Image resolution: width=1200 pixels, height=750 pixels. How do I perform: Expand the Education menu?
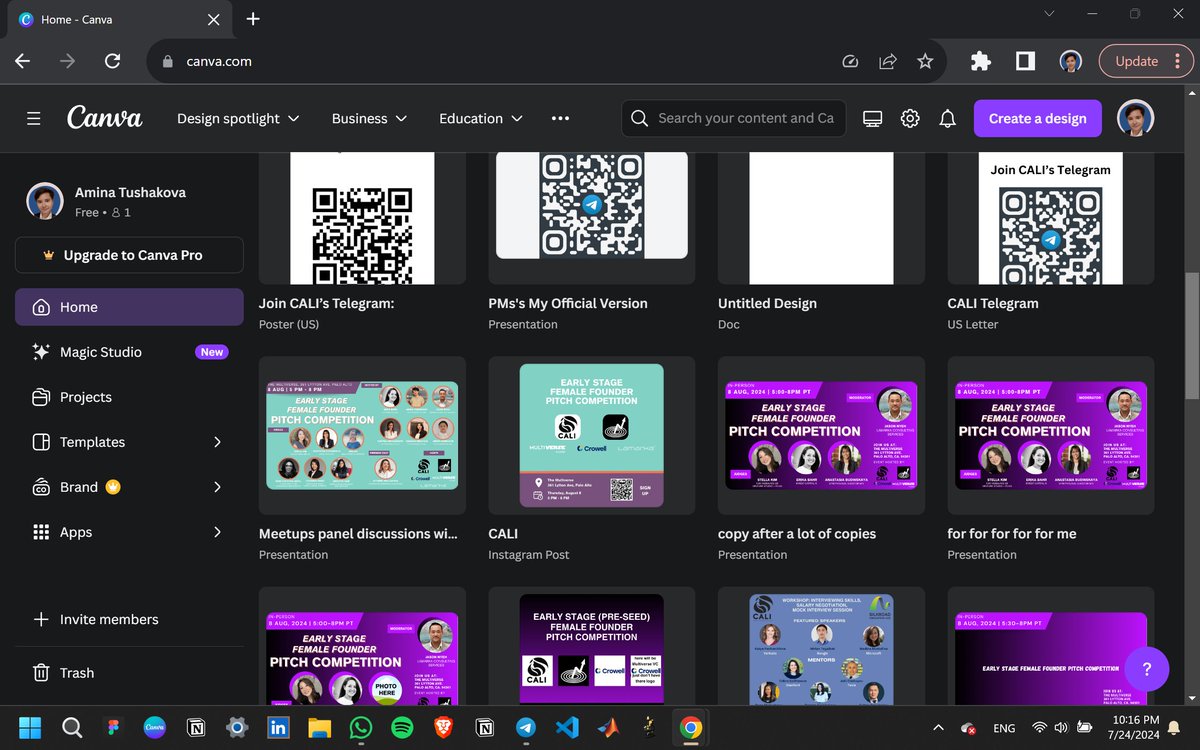[481, 118]
